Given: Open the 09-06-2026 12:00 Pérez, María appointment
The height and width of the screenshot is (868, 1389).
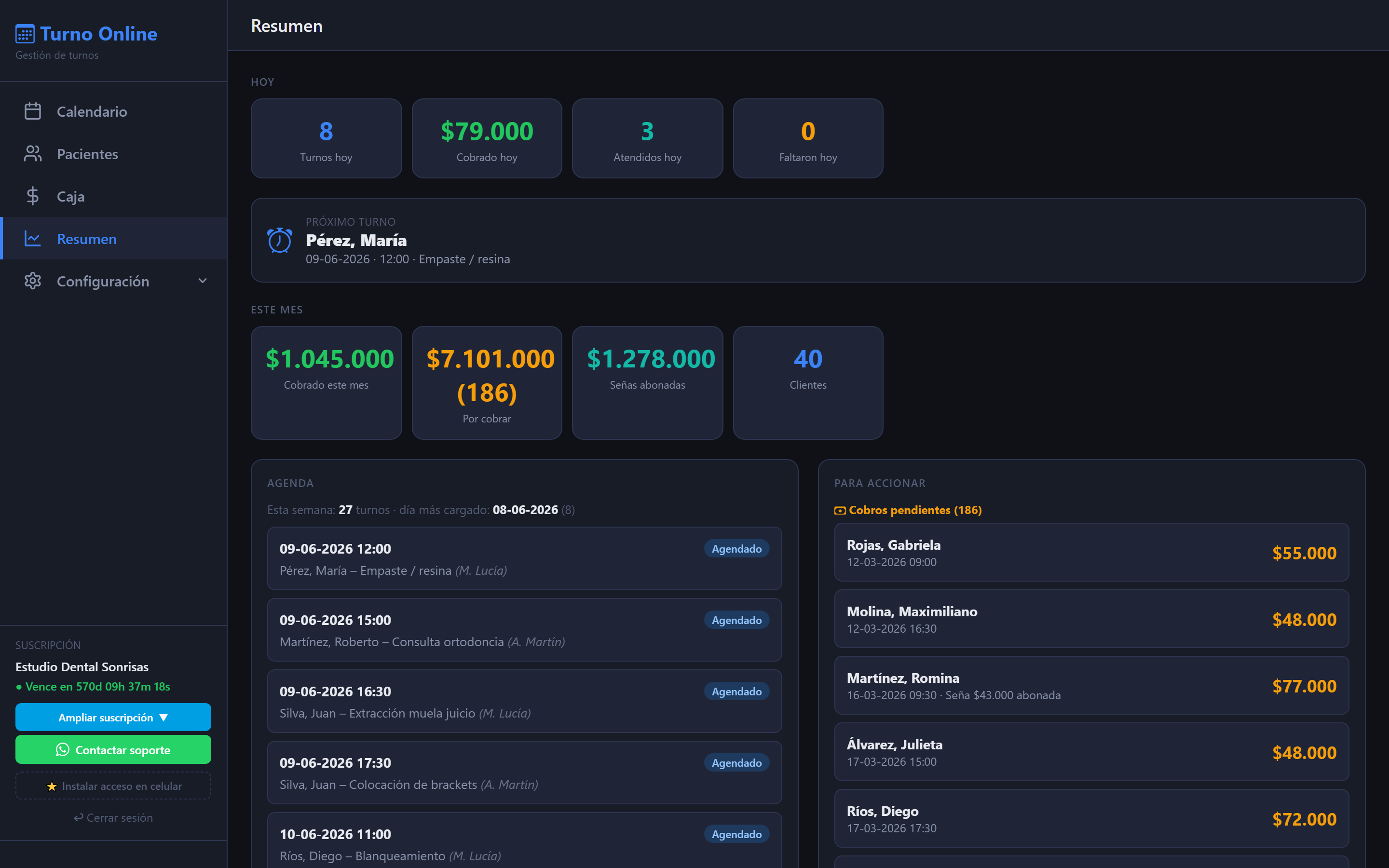Looking at the screenshot, I should [525, 558].
